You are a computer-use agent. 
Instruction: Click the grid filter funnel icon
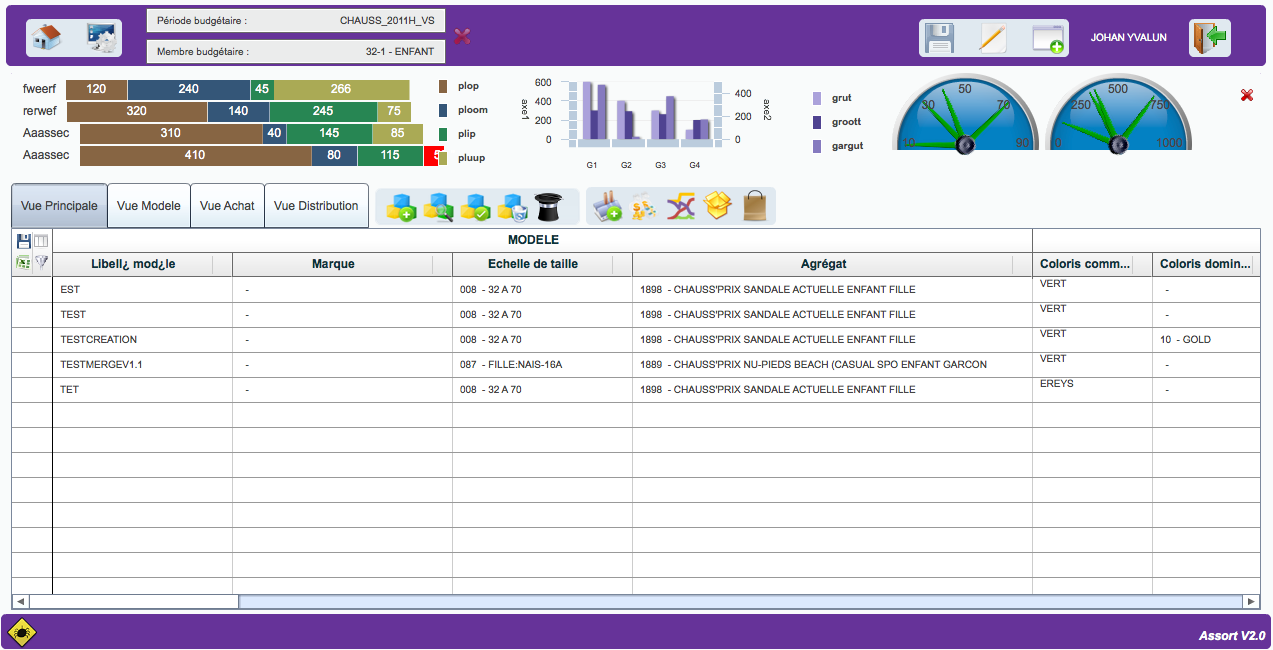point(41,262)
